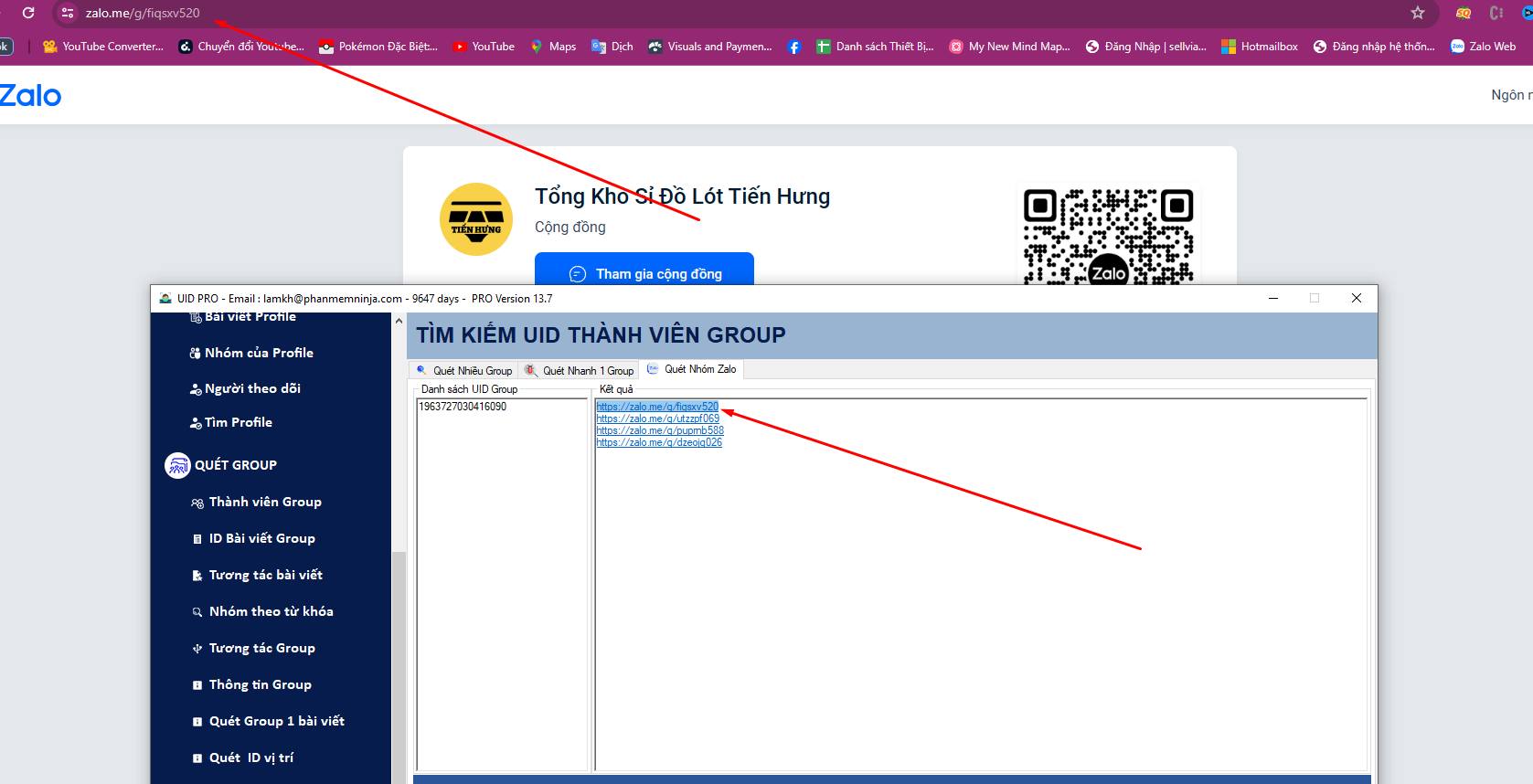The image size is (1533, 784).
Task: Click the zalo.me address bar URL
Action: click(143, 13)
